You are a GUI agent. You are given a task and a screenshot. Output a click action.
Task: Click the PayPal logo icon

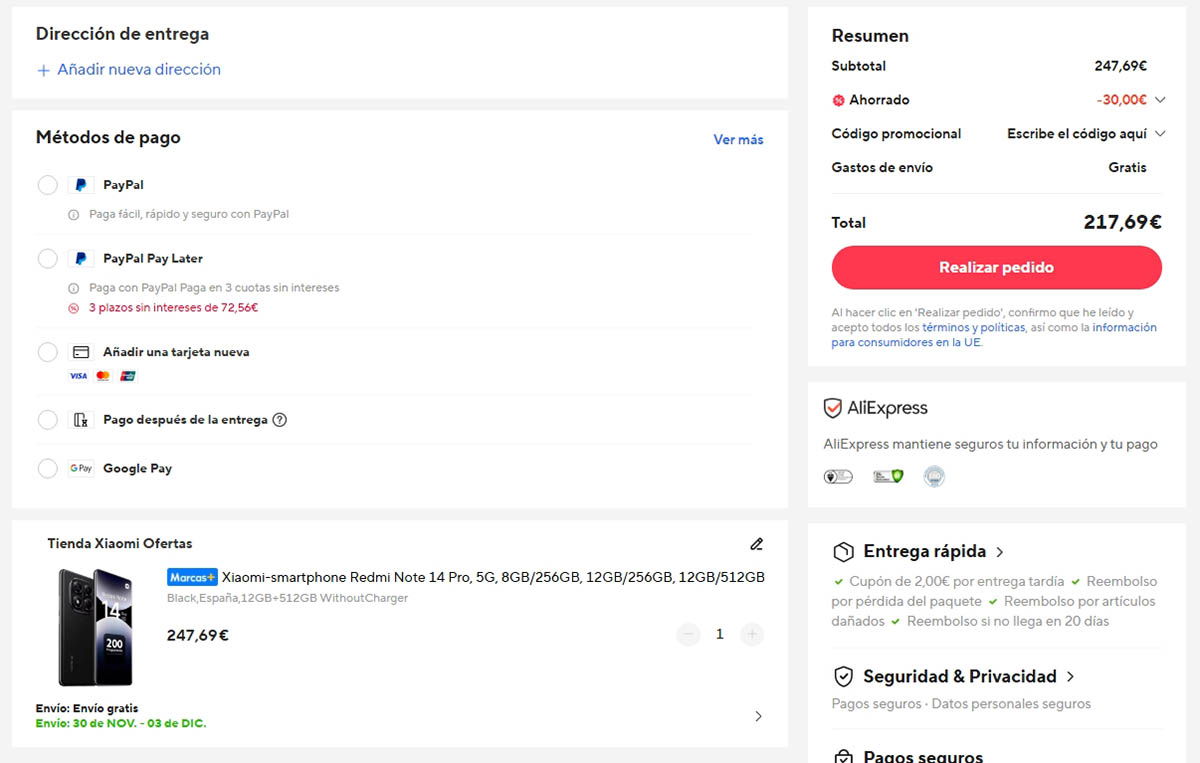coord(80,185)
